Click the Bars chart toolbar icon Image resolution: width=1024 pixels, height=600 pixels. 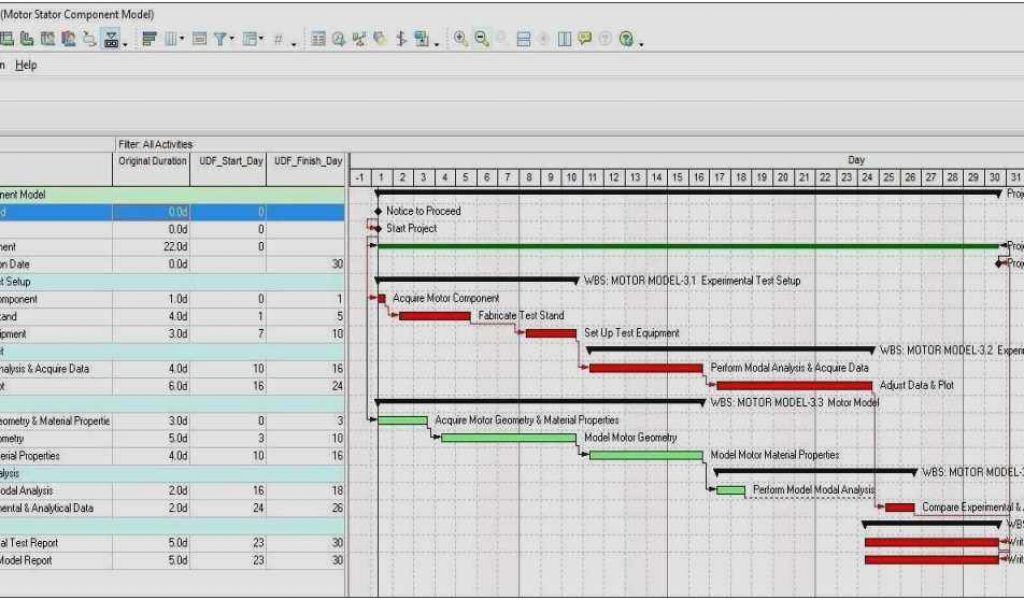click(x=149, y=39)
